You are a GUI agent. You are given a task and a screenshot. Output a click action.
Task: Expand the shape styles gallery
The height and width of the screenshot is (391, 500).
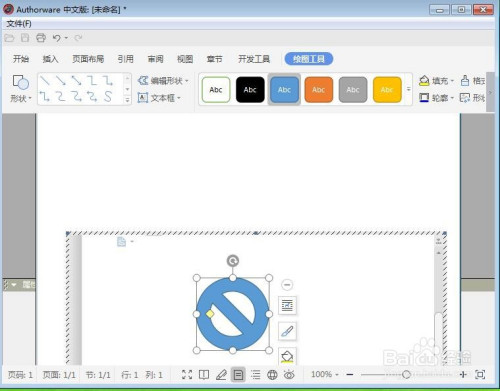408,89
